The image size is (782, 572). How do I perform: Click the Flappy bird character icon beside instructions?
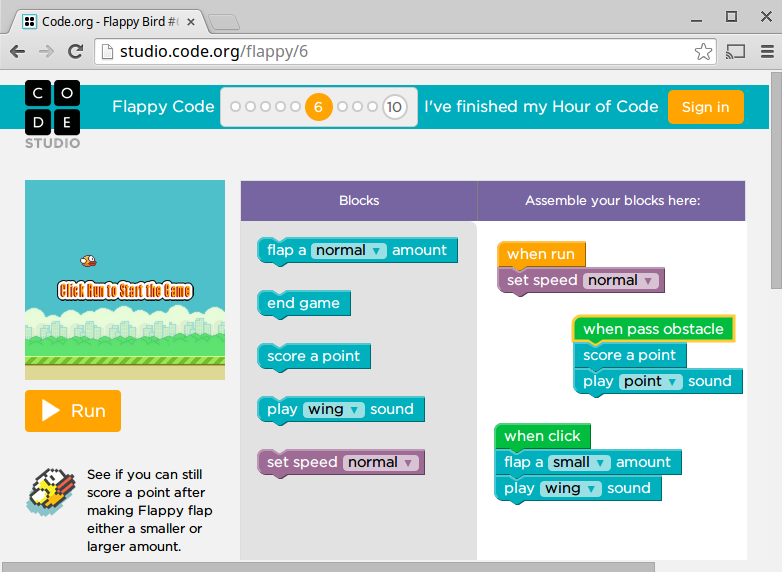[x=51, y=492]
